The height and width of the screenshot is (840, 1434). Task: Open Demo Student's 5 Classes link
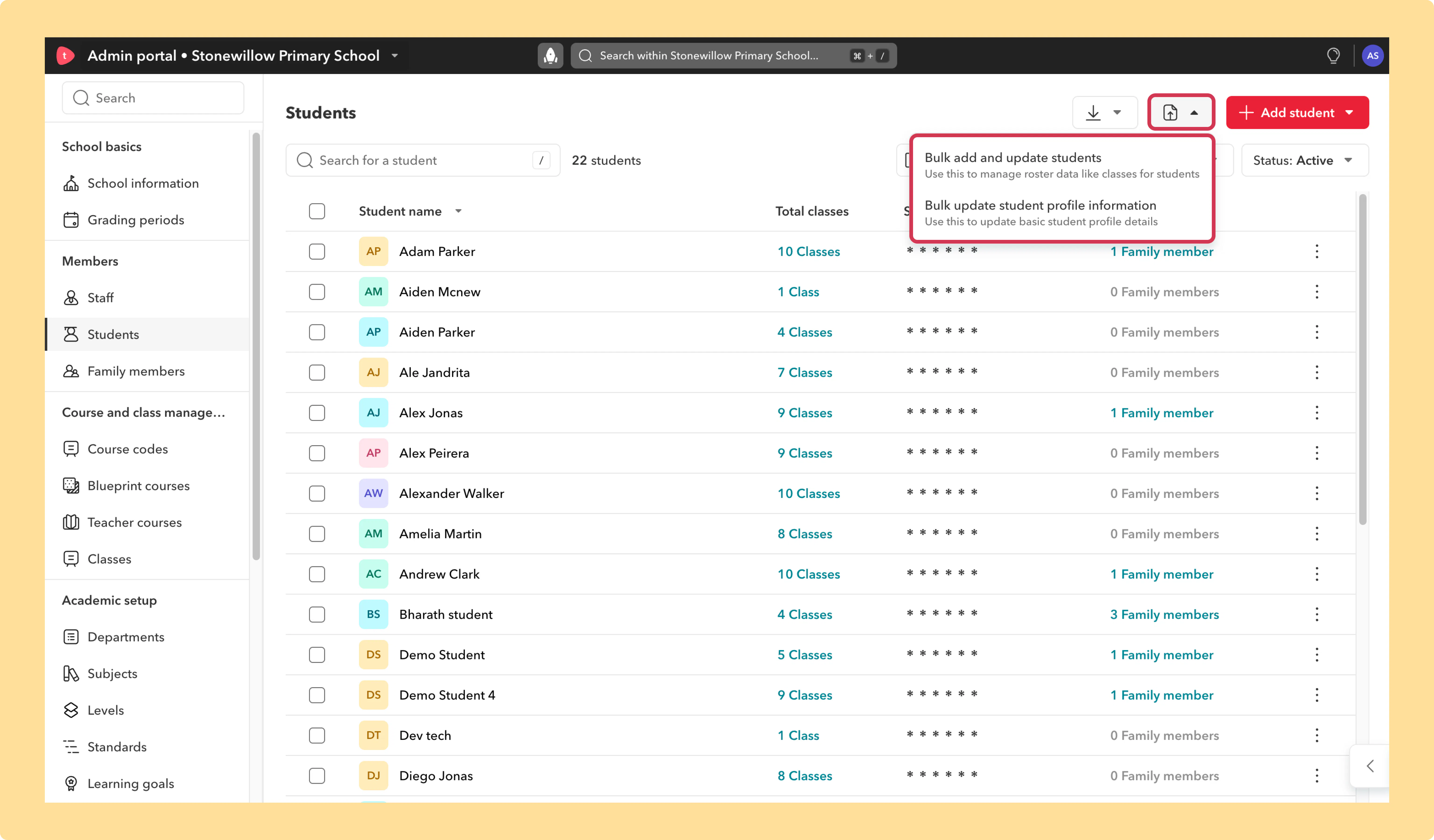coord(805,655)
